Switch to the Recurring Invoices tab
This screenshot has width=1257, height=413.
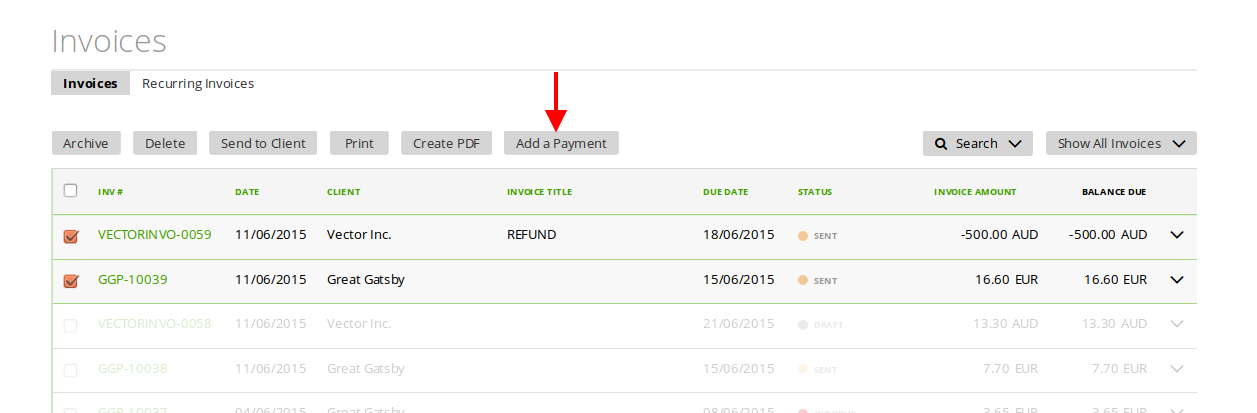coord(198,83)
